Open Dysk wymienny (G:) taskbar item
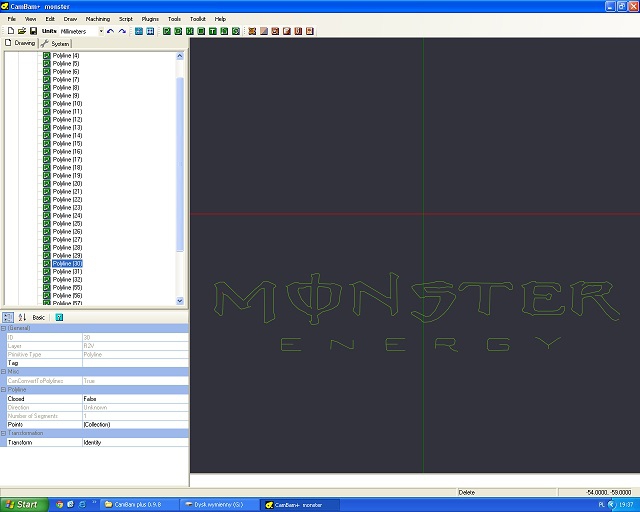Viewport: 640px width, 512px height. [218, 505]
